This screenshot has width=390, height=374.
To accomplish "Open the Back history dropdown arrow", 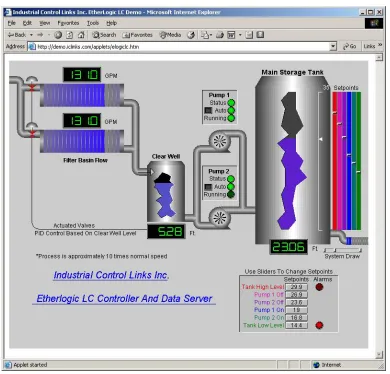I will click(x=31, y=35).
